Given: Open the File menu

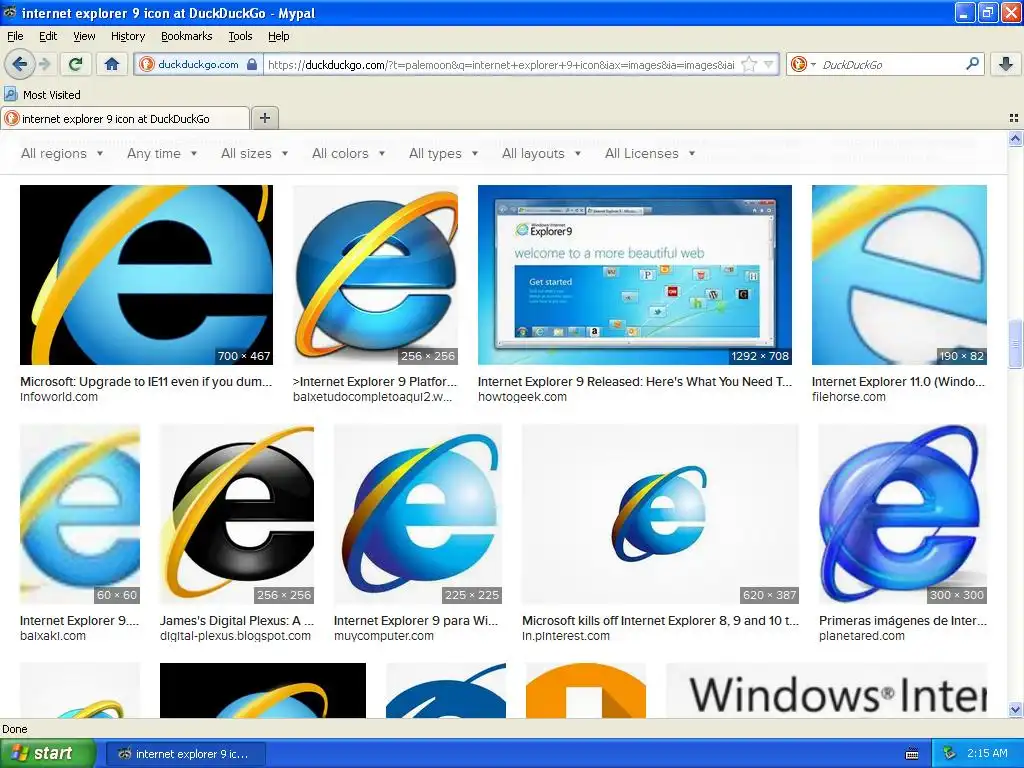Looking at the screenshot, I should [15, 36].
